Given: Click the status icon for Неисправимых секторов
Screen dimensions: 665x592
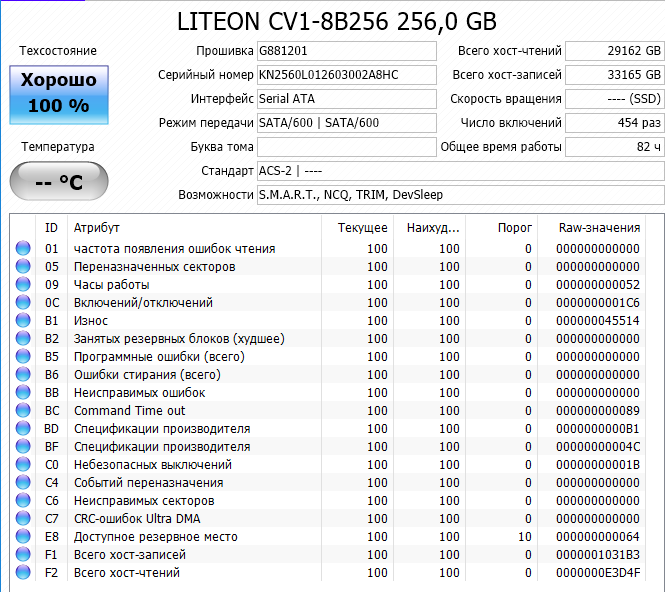Looking at the screenshot, I should pos(23,501).
